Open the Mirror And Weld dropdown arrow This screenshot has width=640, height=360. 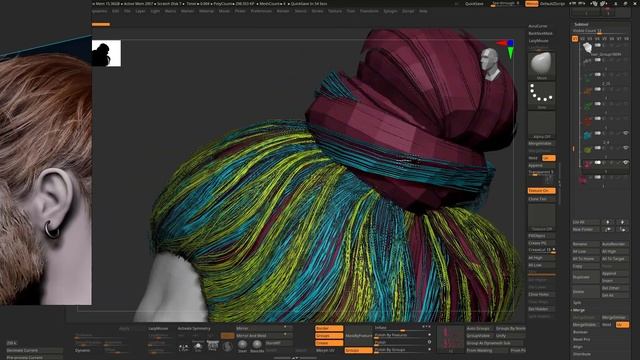pyautogui.click(x=285, y=335)
